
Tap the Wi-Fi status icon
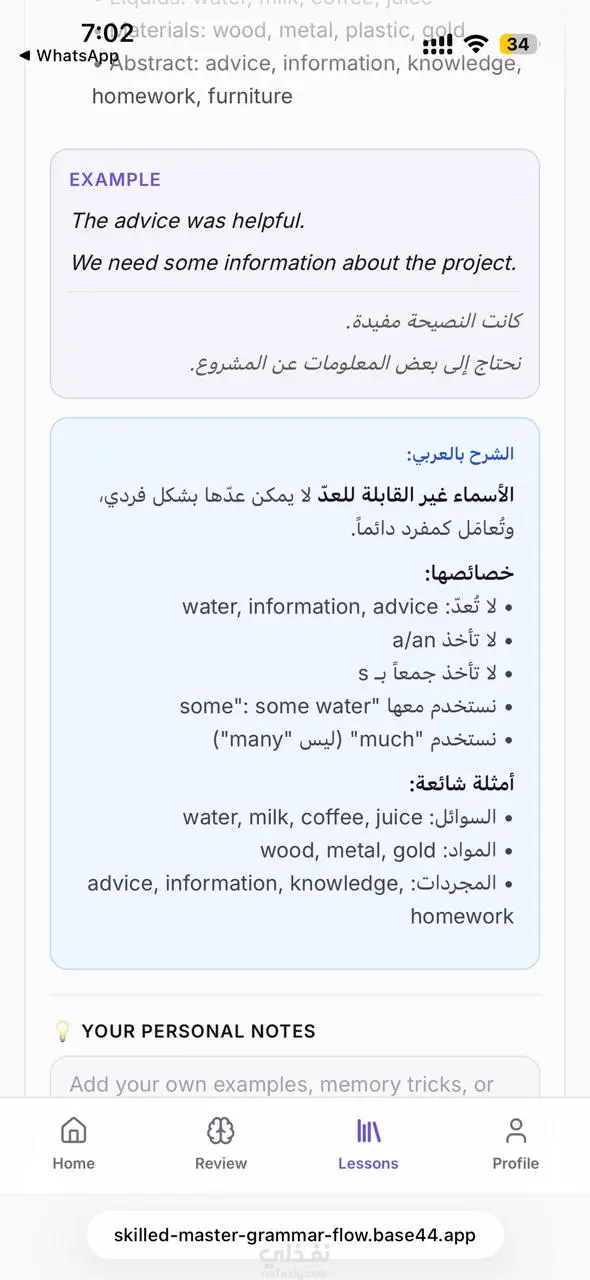477,44
